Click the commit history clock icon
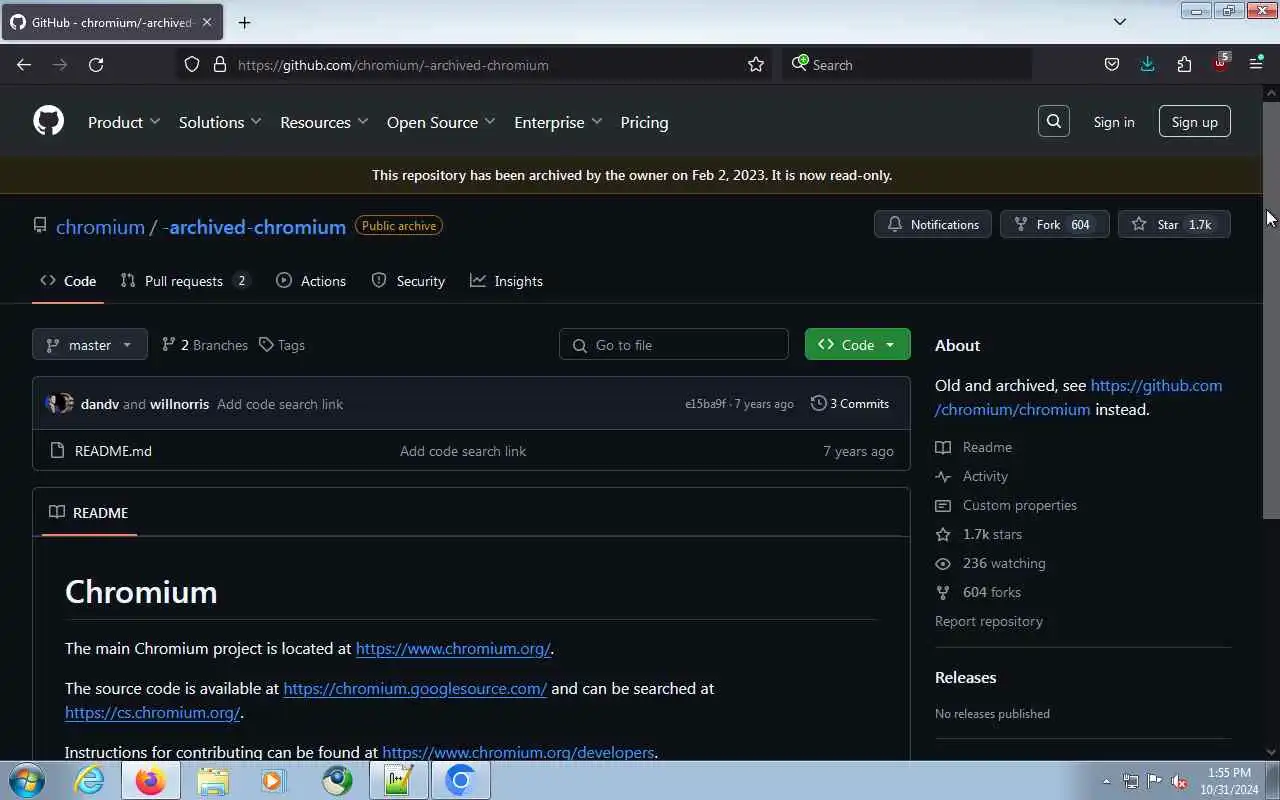This screenshot has width=1280, height=800. [x=818, y=403]
